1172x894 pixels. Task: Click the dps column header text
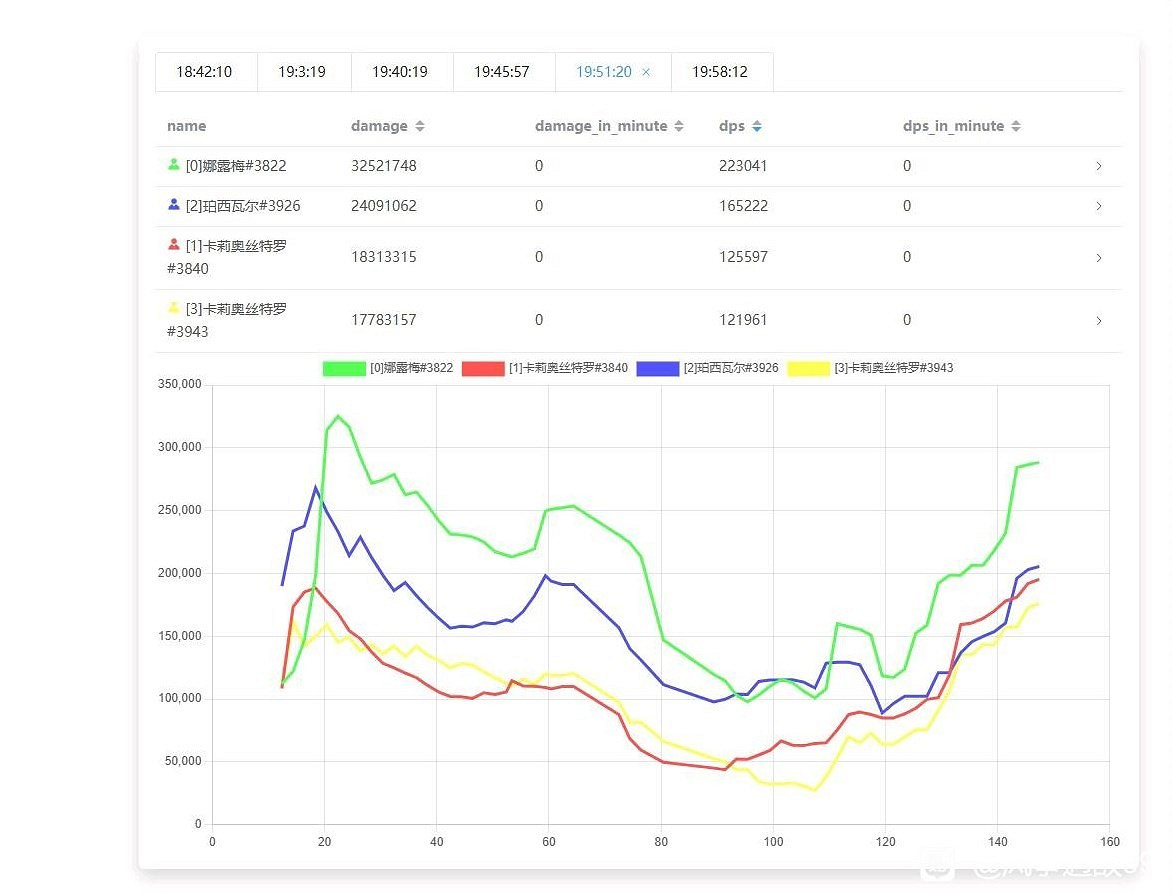(x=732, y=126)
